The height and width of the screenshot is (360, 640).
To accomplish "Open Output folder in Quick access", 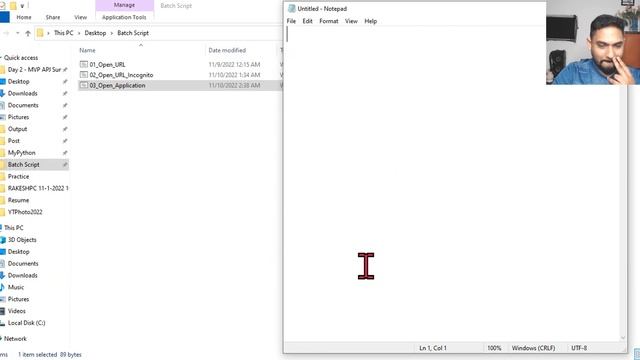I will pos(17,129).
